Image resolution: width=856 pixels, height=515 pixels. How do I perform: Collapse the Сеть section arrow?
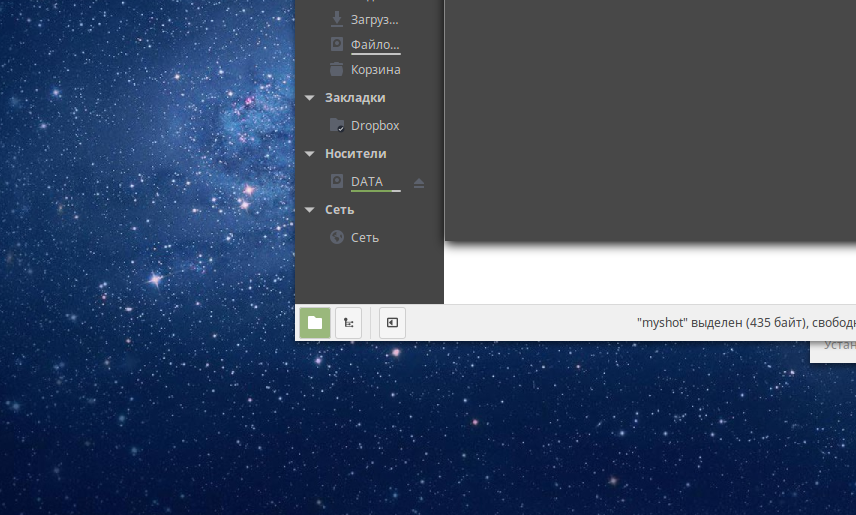tap(310, 210)
